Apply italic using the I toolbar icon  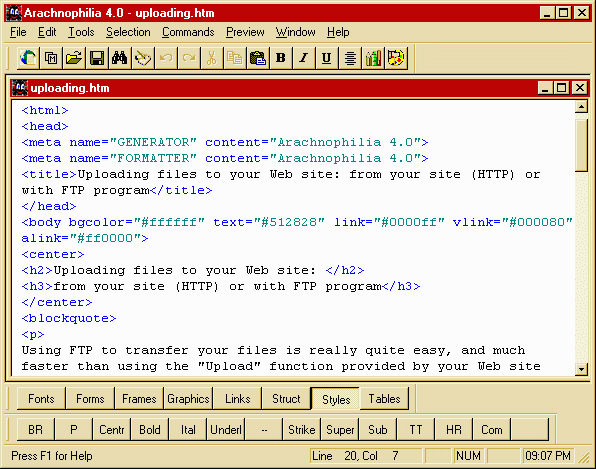pyautogui.click(x=304, y=58)
